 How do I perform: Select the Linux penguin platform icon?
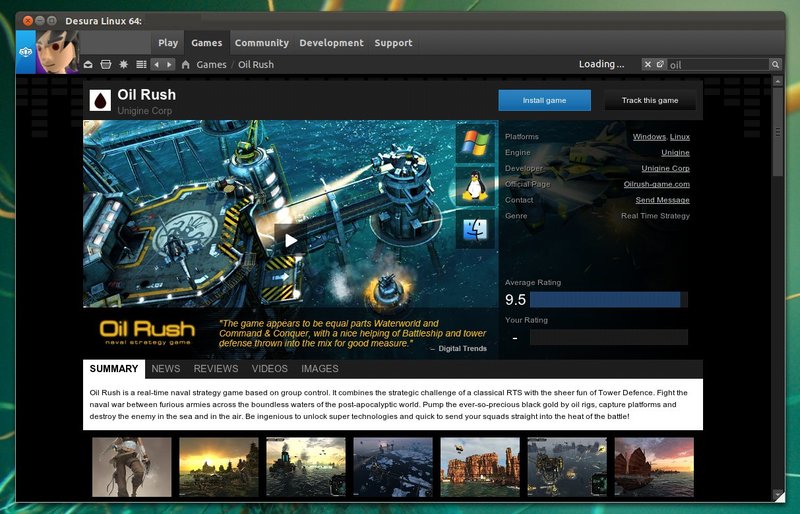pyautogui.click(x=475, y=186)
